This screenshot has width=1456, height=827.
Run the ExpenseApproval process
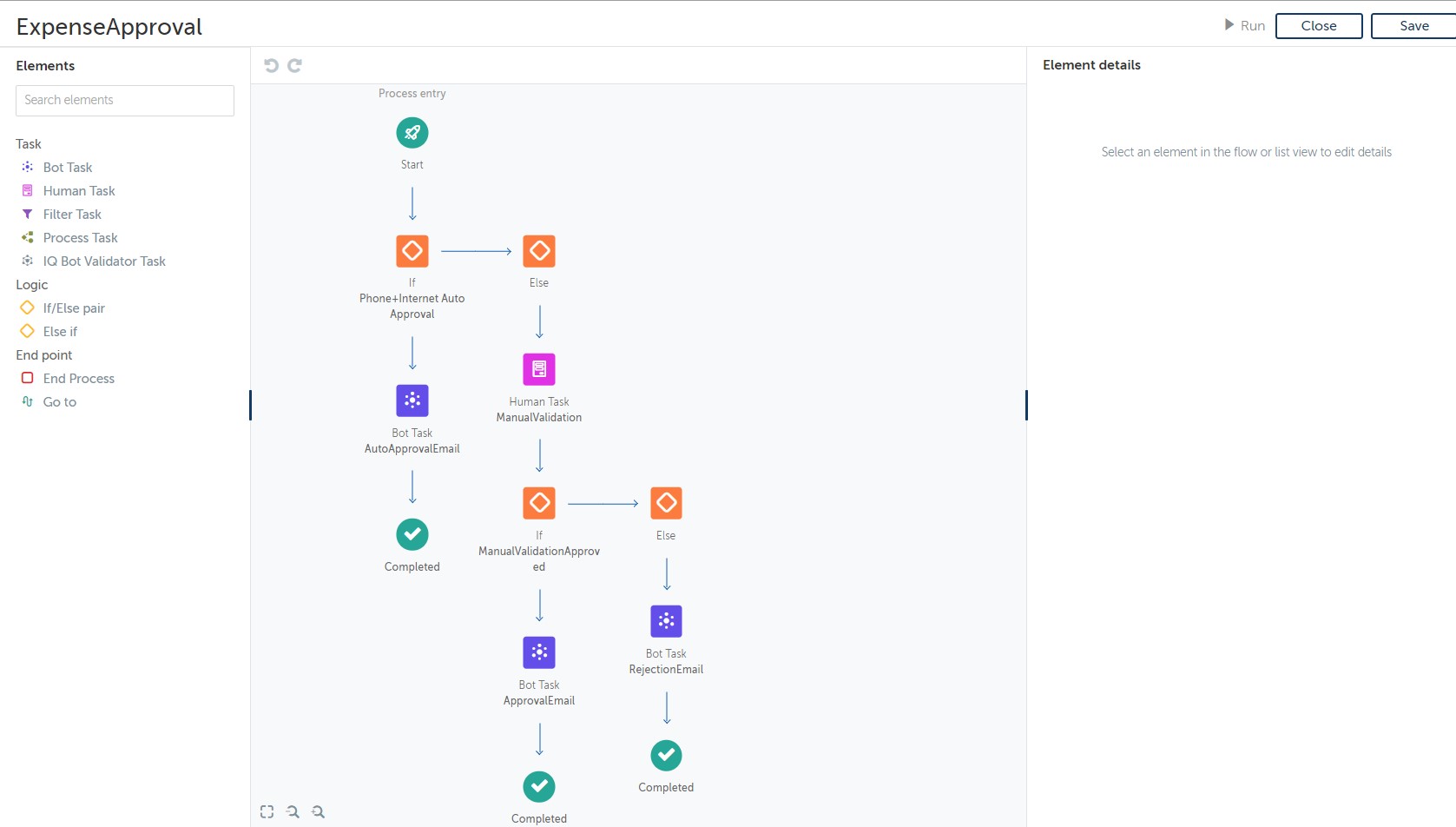[1244, 25]
